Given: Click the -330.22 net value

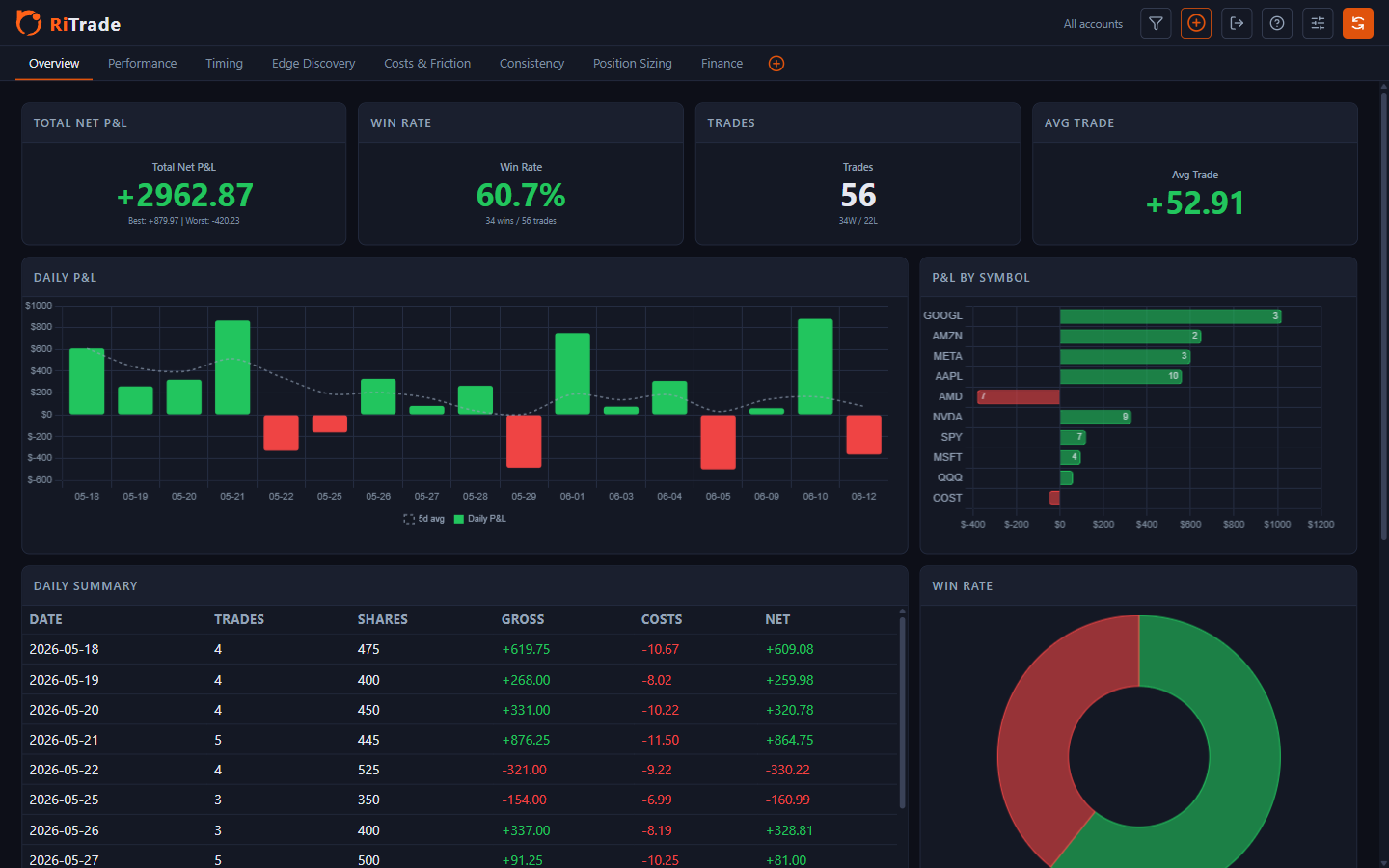Looking at the screenshot, I should 788,770.
